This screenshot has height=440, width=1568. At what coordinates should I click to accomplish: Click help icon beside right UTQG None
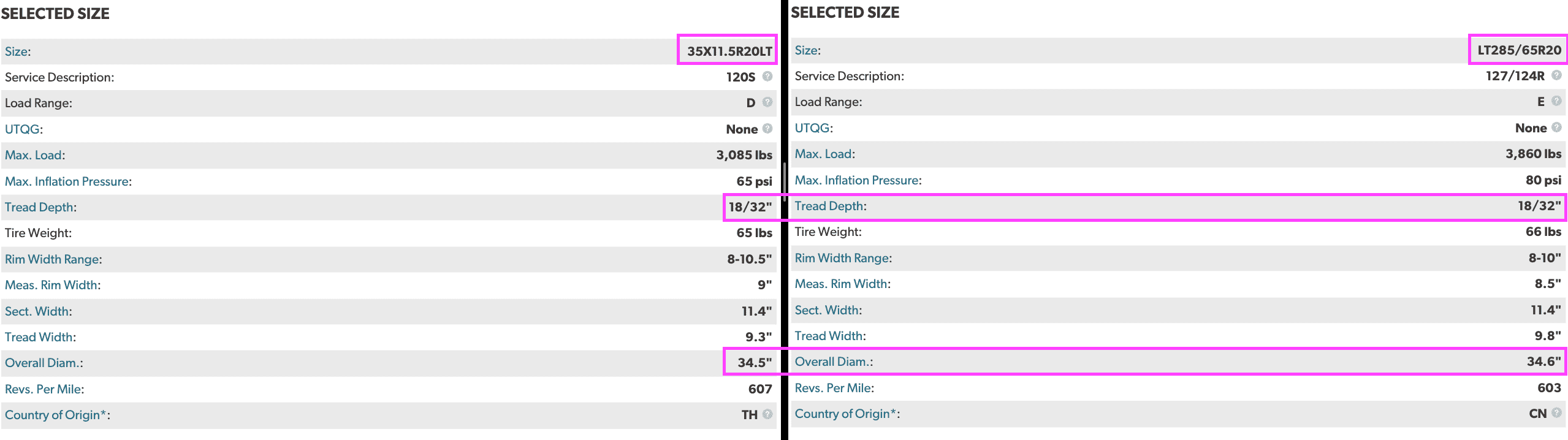point(1556,127)
